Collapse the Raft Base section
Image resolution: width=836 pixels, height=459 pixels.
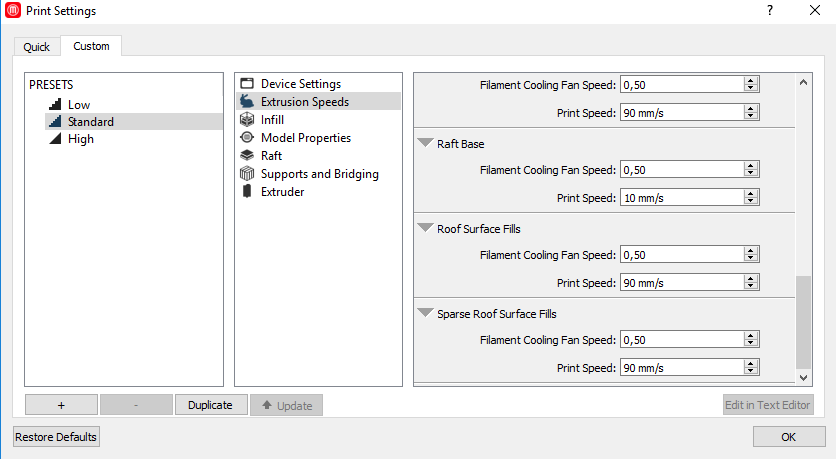pos(427,144)
